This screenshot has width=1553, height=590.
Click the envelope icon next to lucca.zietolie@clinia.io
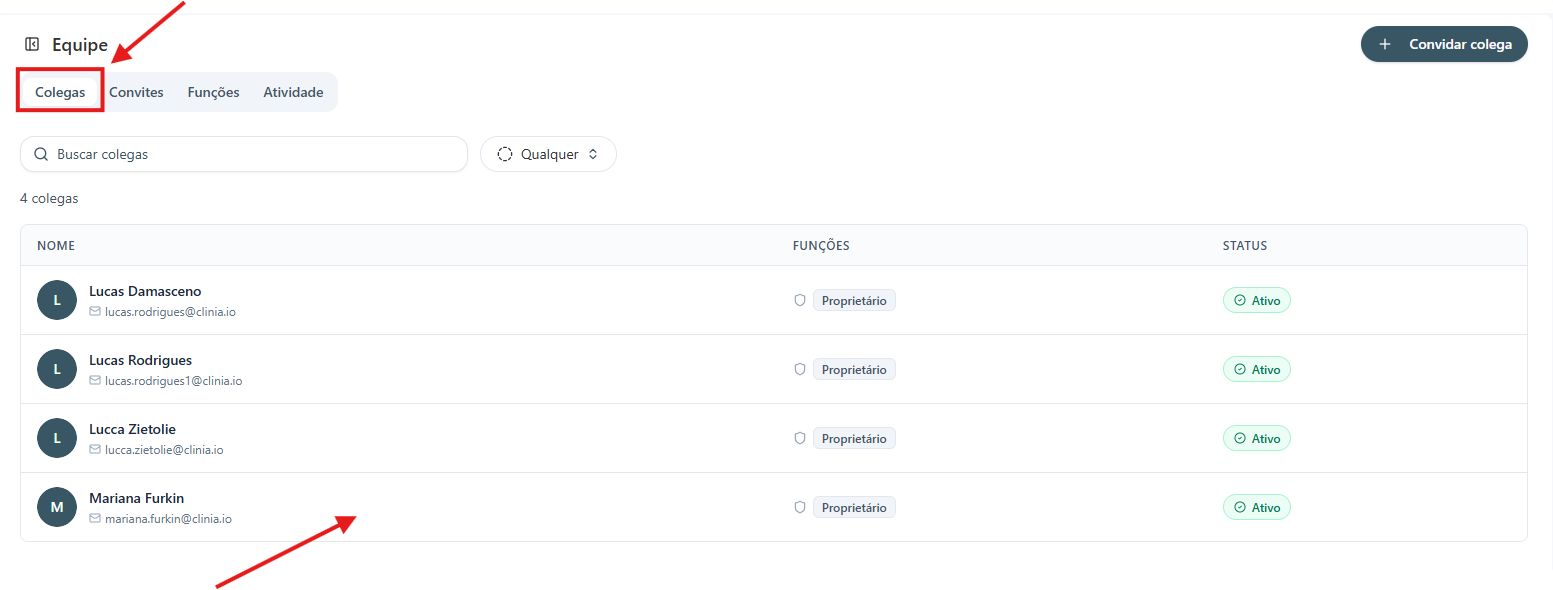(95, 450)
